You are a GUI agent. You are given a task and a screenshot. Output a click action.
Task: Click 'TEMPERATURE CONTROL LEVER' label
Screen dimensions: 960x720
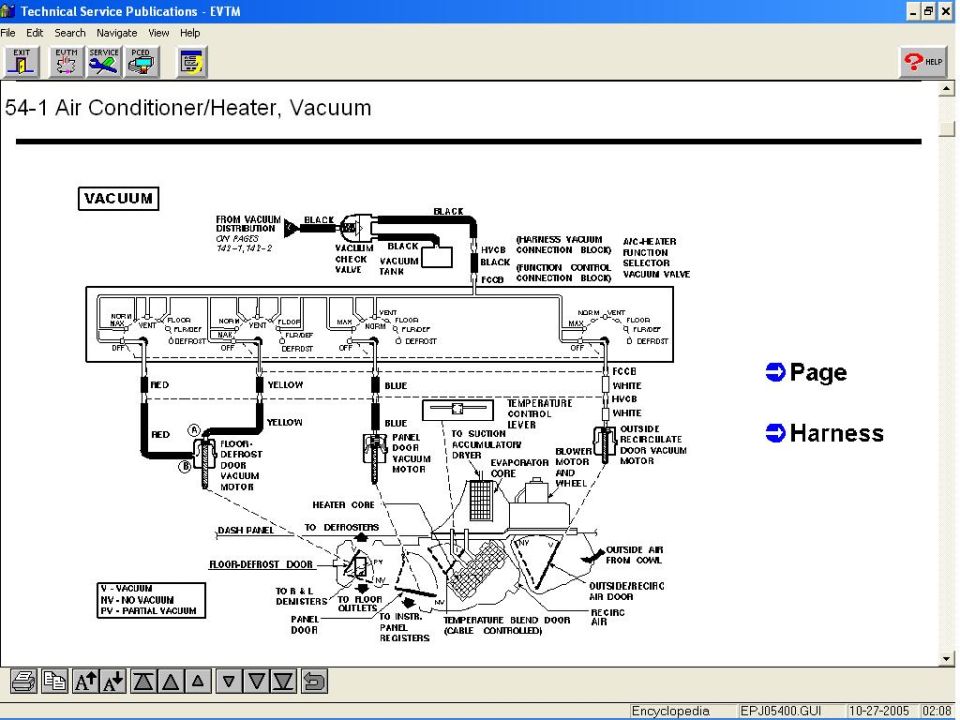click(x=539, y=414)
